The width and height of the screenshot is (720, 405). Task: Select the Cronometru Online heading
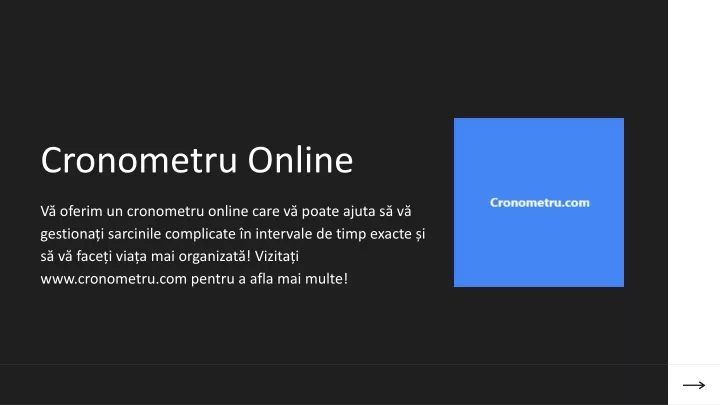(197, 160)
